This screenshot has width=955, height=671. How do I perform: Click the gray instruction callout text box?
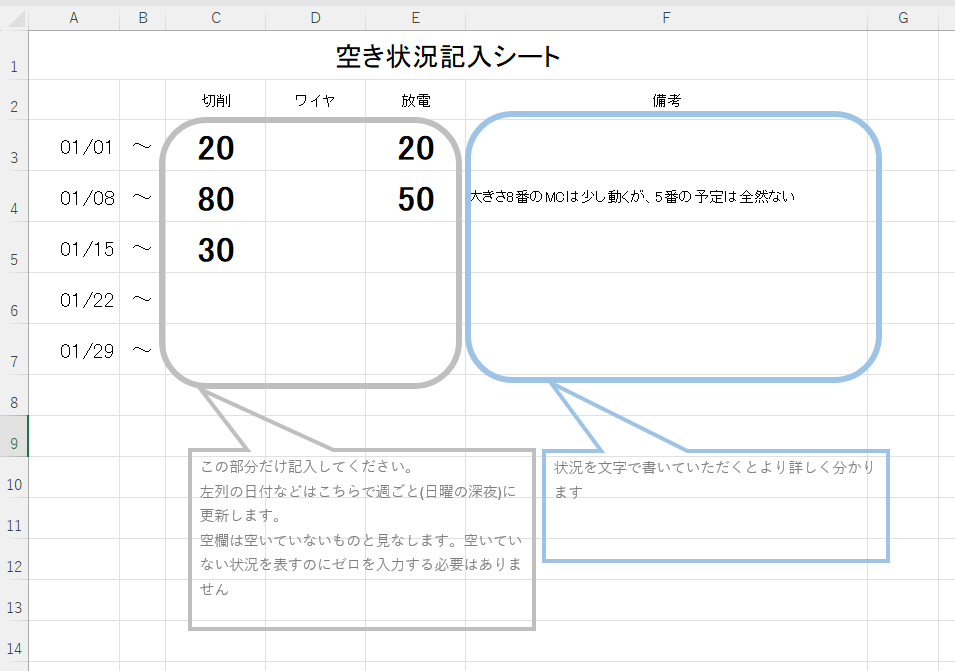(x=361, y=540)
